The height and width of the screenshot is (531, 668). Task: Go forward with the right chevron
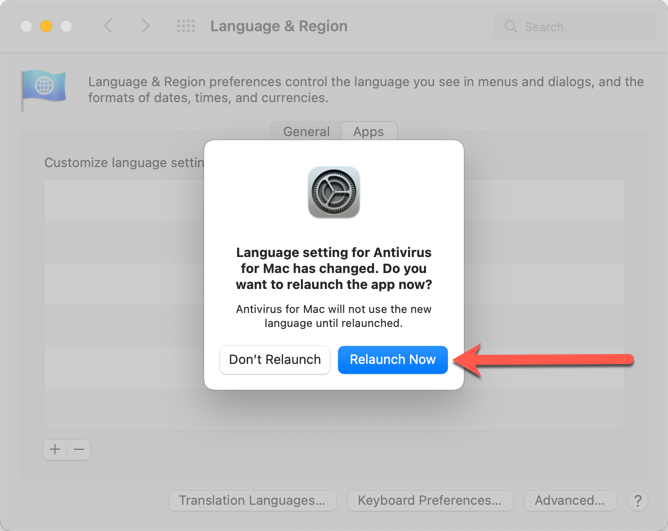tap(145, 26)
